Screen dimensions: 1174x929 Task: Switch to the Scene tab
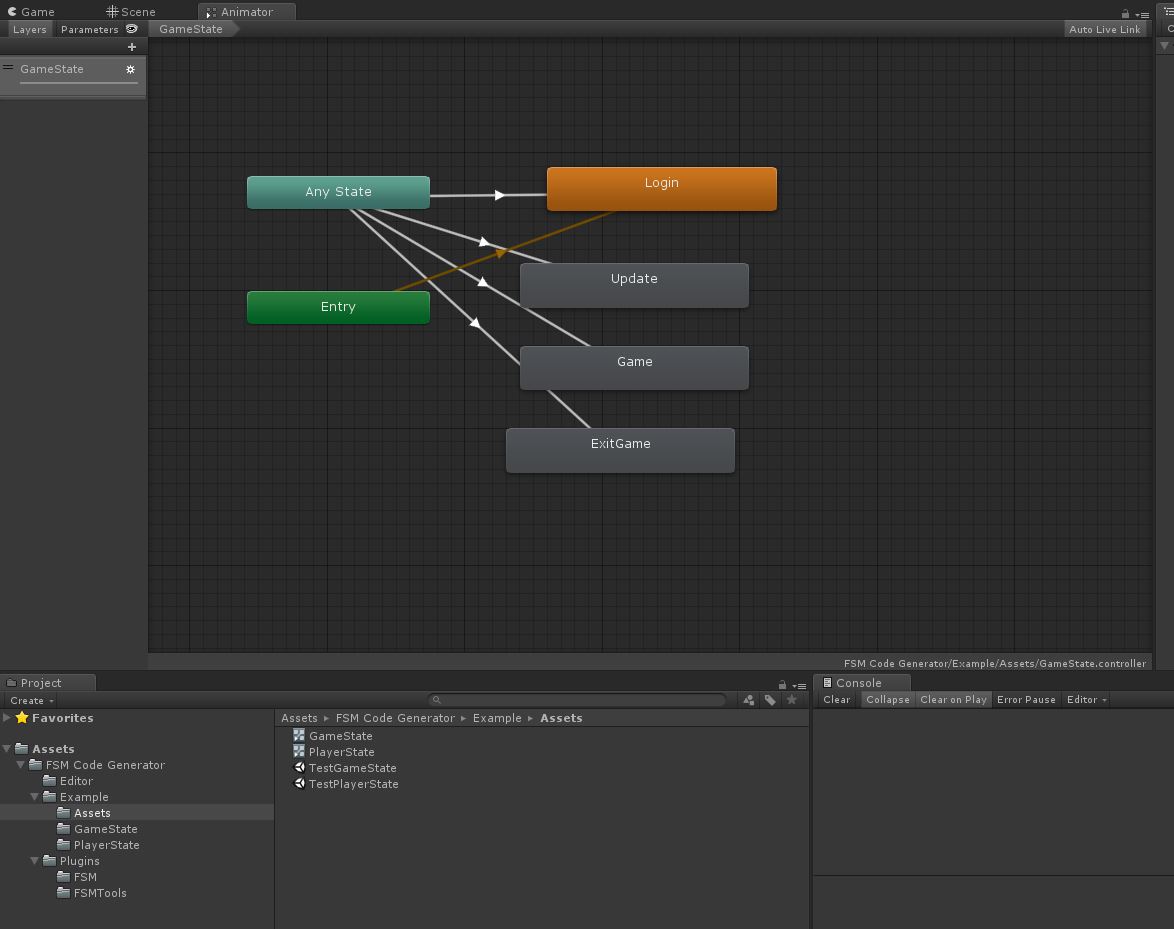click(x=132, y=12)
